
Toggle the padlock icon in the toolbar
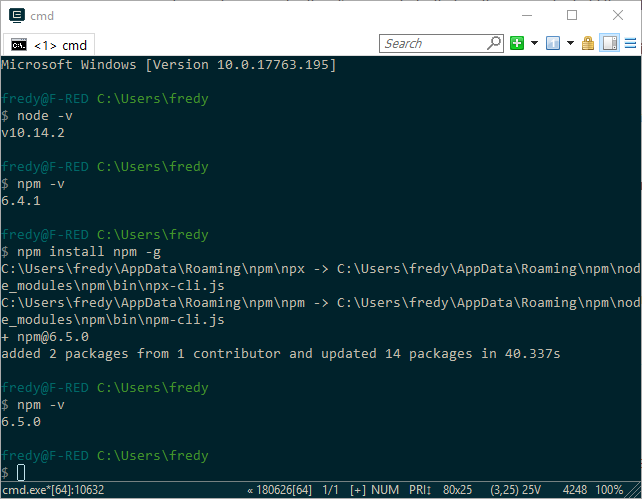pyautogui.click(x=588, y=43)
